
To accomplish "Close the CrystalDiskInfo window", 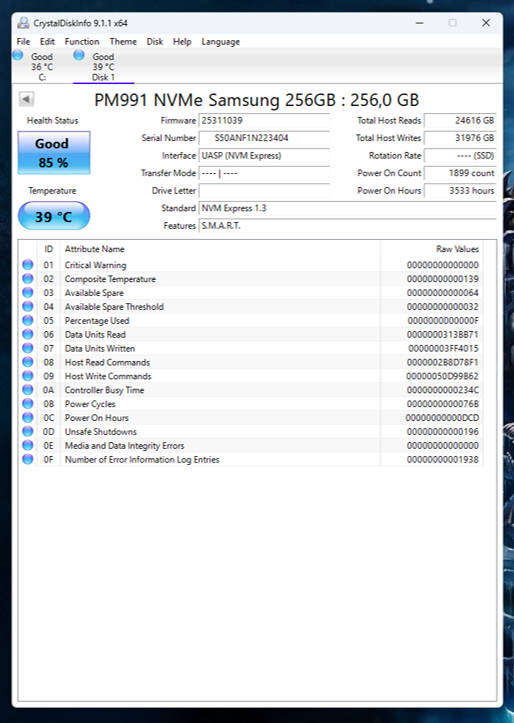I will (486, 23).
